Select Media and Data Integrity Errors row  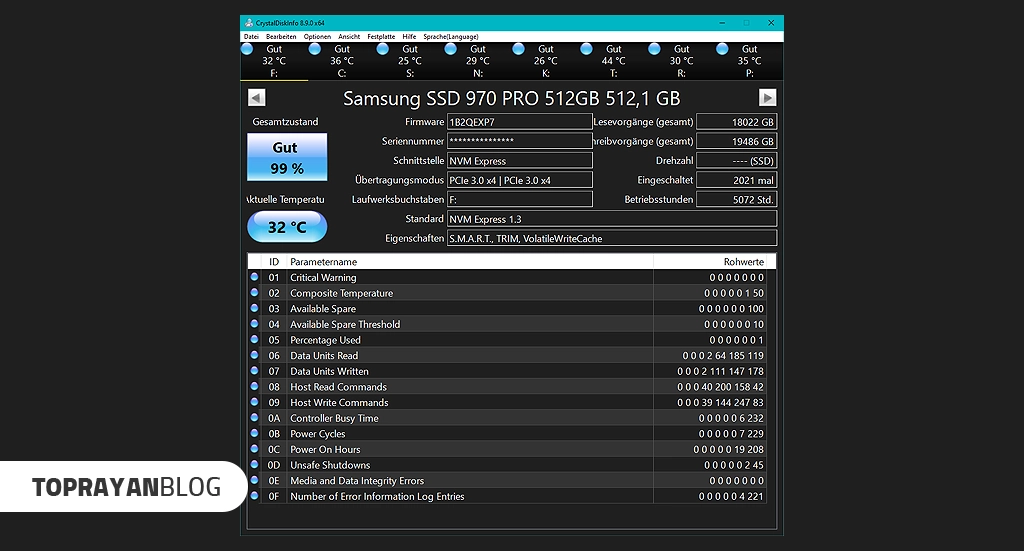click(x=506, y=481)
